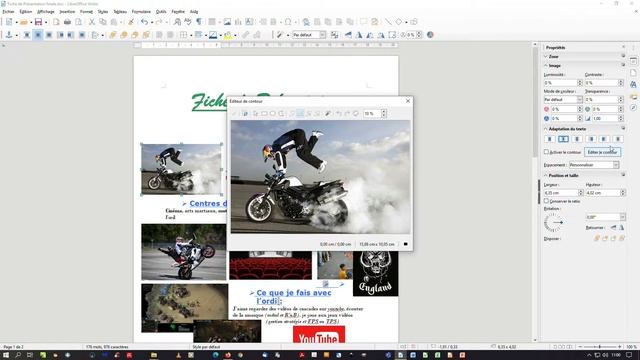Collapse the Position et taille section
640x360 pixels.
click(x=546, y=175)
